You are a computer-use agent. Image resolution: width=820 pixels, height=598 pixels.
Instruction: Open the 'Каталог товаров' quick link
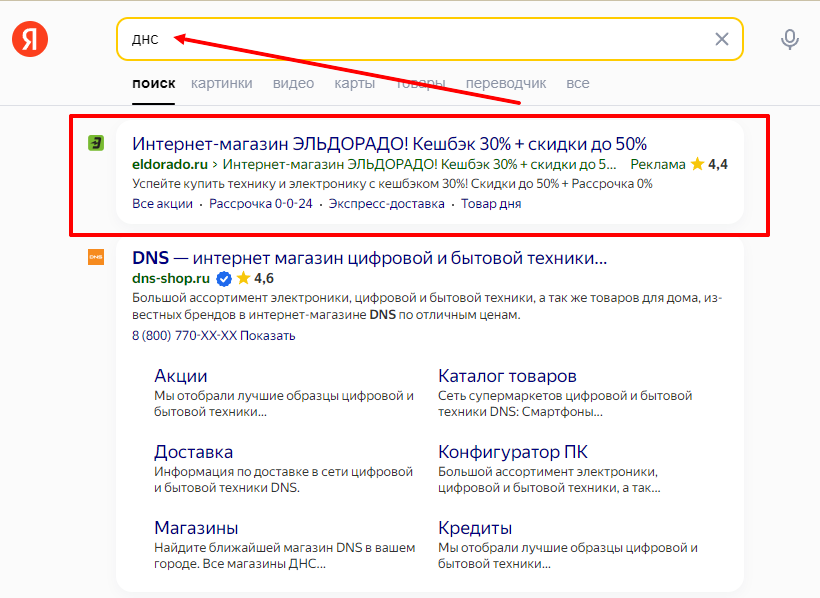tap(507, 376)
